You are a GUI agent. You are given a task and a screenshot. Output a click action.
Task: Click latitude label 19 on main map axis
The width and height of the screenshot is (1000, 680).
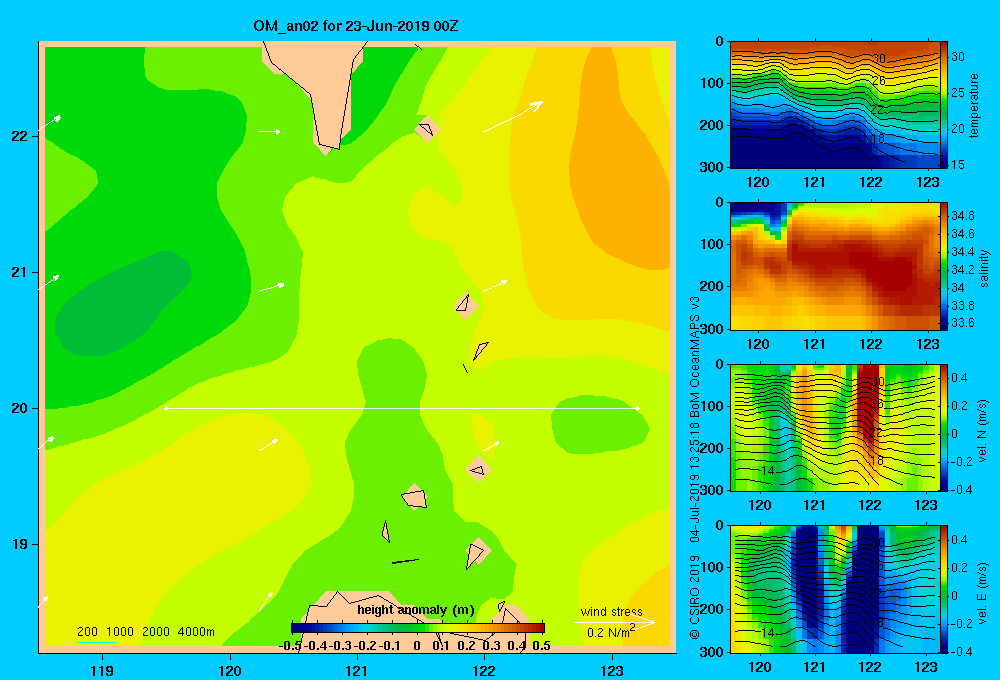[x=20, y=544]
